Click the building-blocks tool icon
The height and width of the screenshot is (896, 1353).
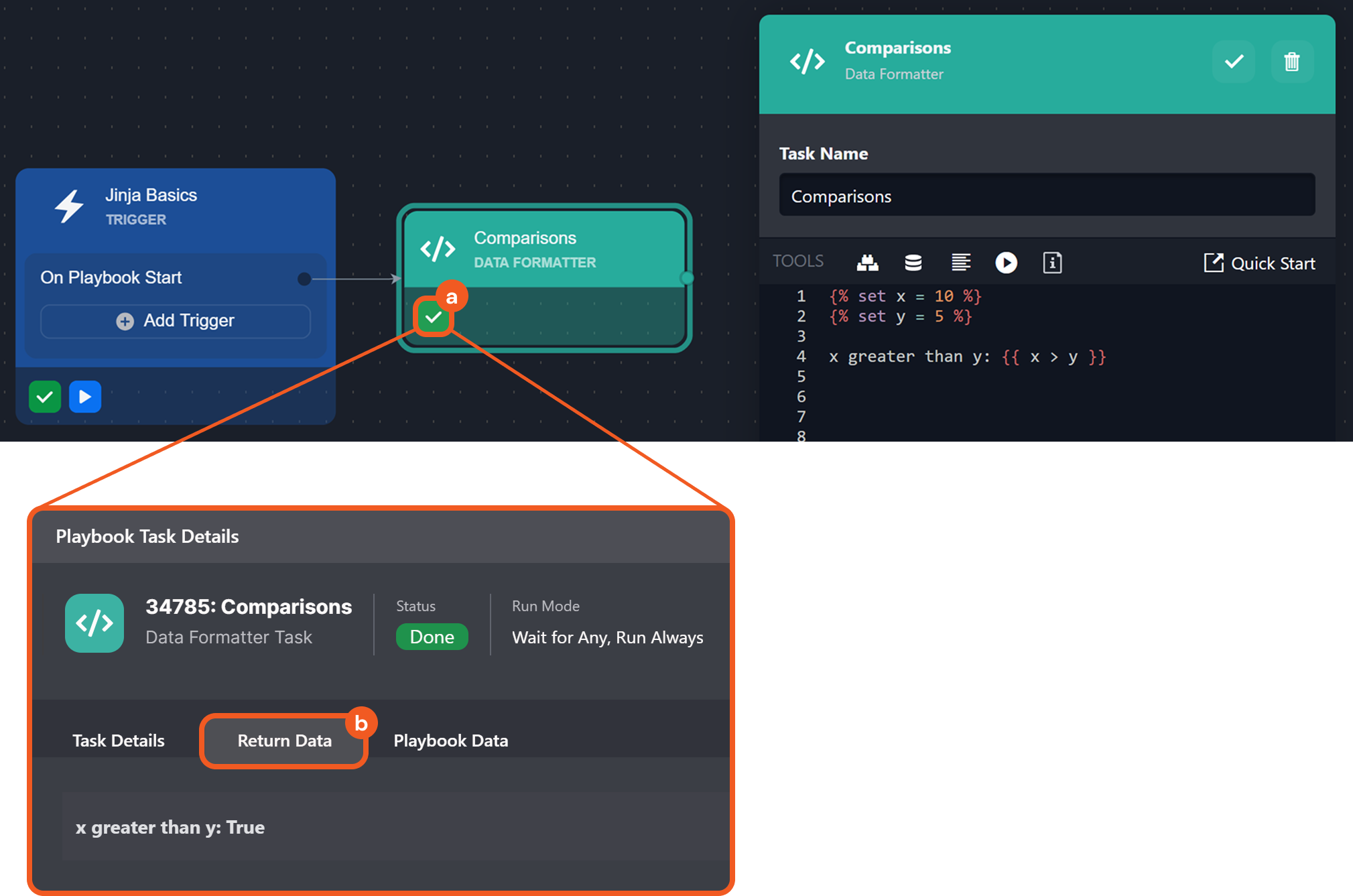pyautogui.click(x=867, y=263)
